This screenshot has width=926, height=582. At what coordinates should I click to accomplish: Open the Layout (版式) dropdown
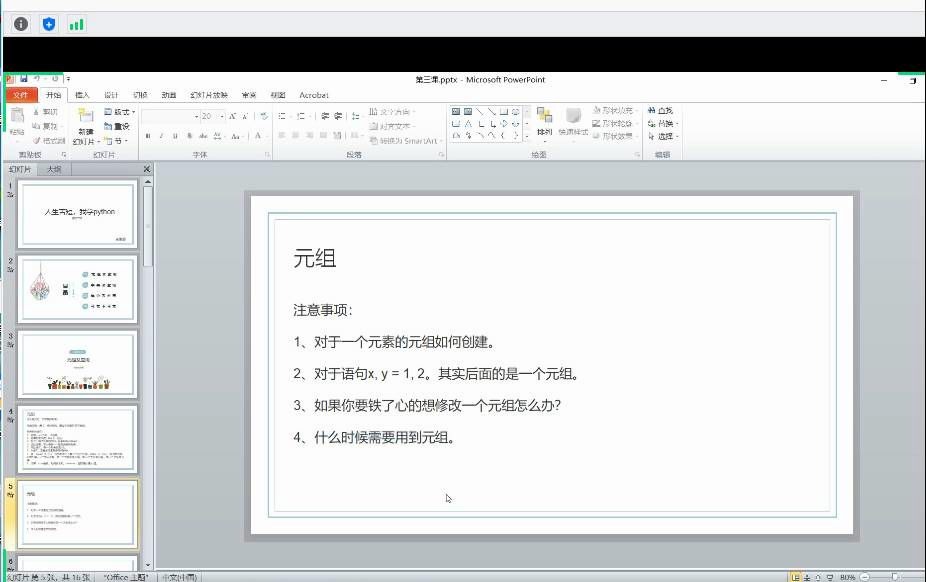(118, 112)
